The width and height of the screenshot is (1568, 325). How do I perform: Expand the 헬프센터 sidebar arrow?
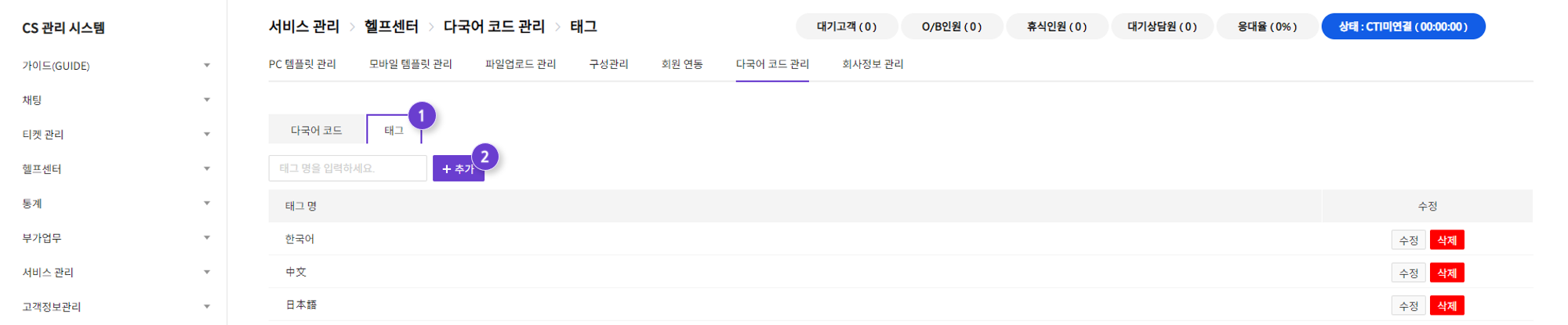pos(207,169)
